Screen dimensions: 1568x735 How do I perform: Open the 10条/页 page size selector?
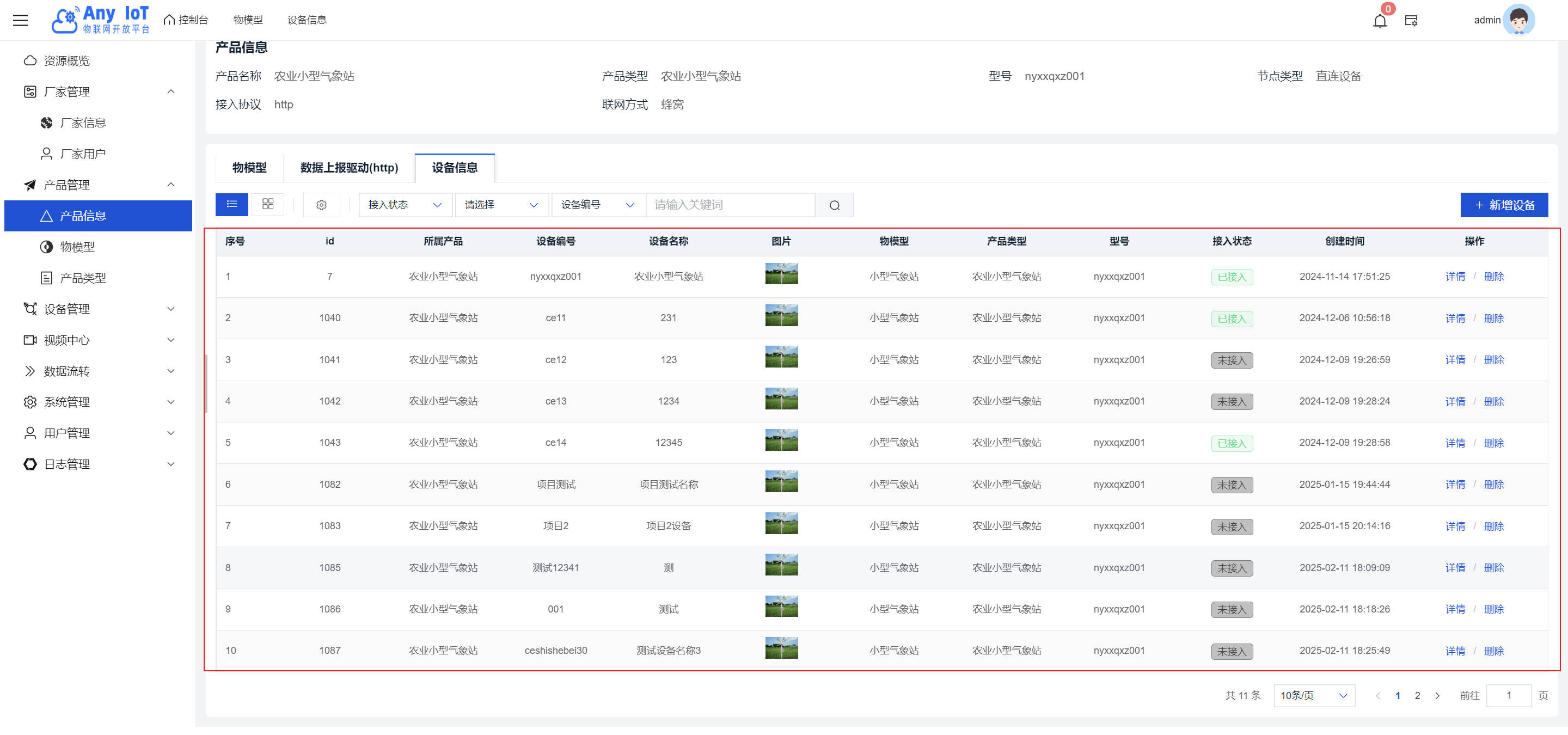[1314, 695]
